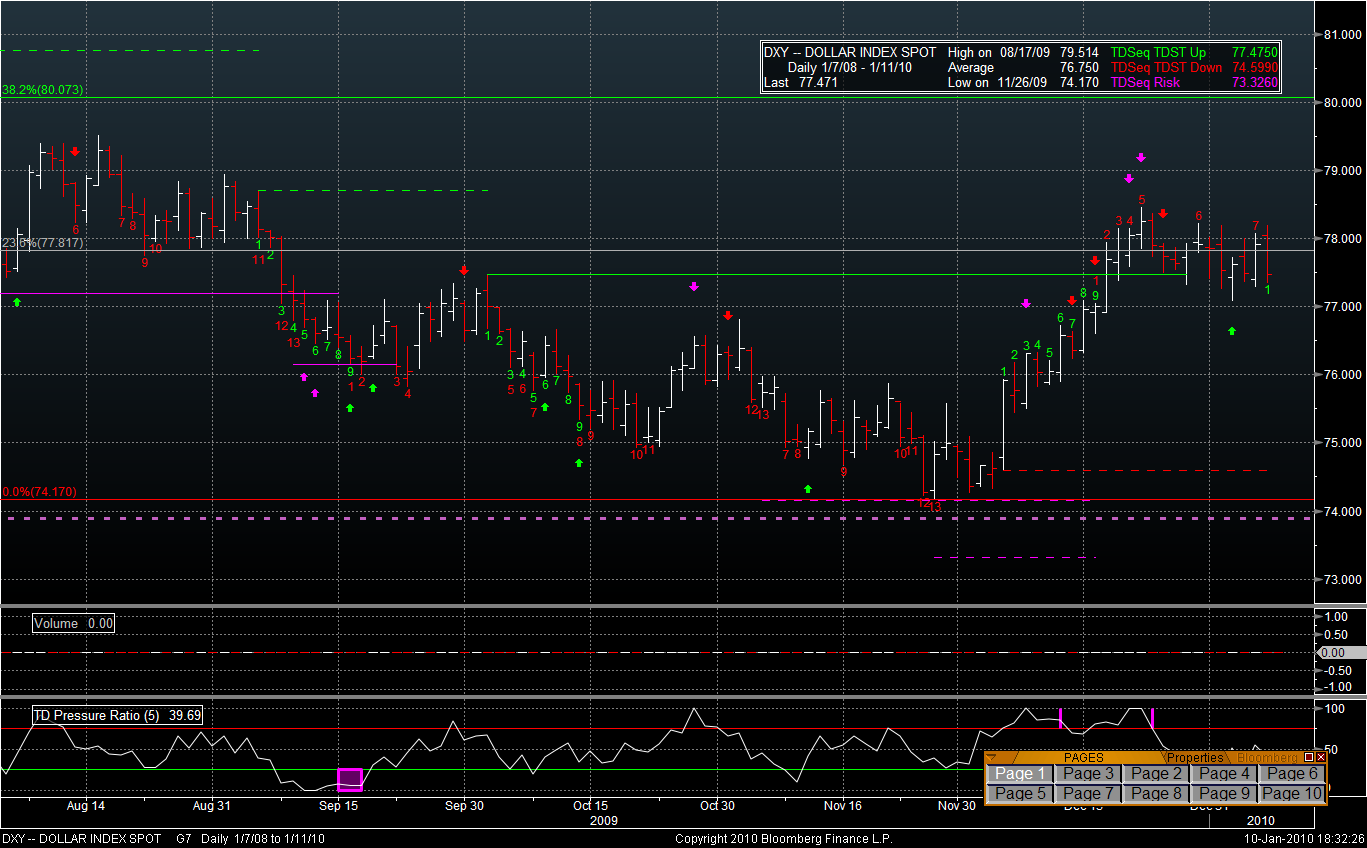Switch to Page 6
The width and height of the screenshot is (1367, 848).
click(x=1292, y=773)
